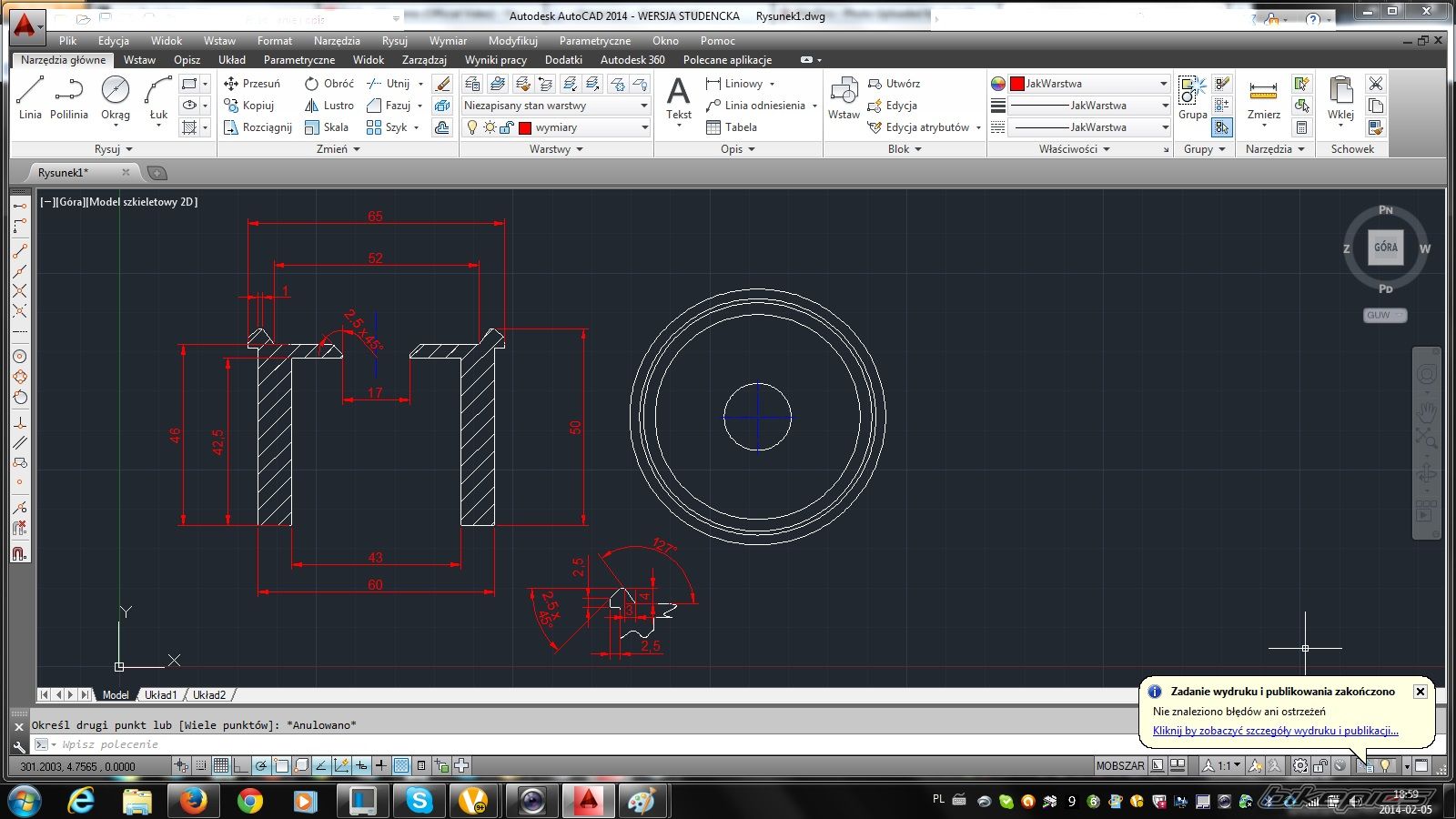Open the layer state dropdown
This screenshot has width=1456, height=819.
pyautogui.click(x=556, y=106)
